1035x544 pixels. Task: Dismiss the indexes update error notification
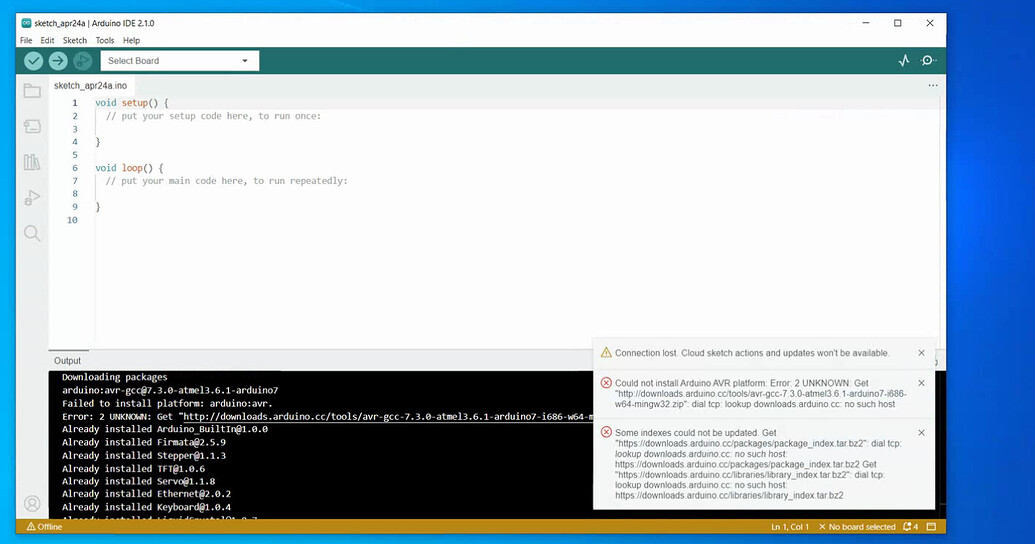point(921,432)
